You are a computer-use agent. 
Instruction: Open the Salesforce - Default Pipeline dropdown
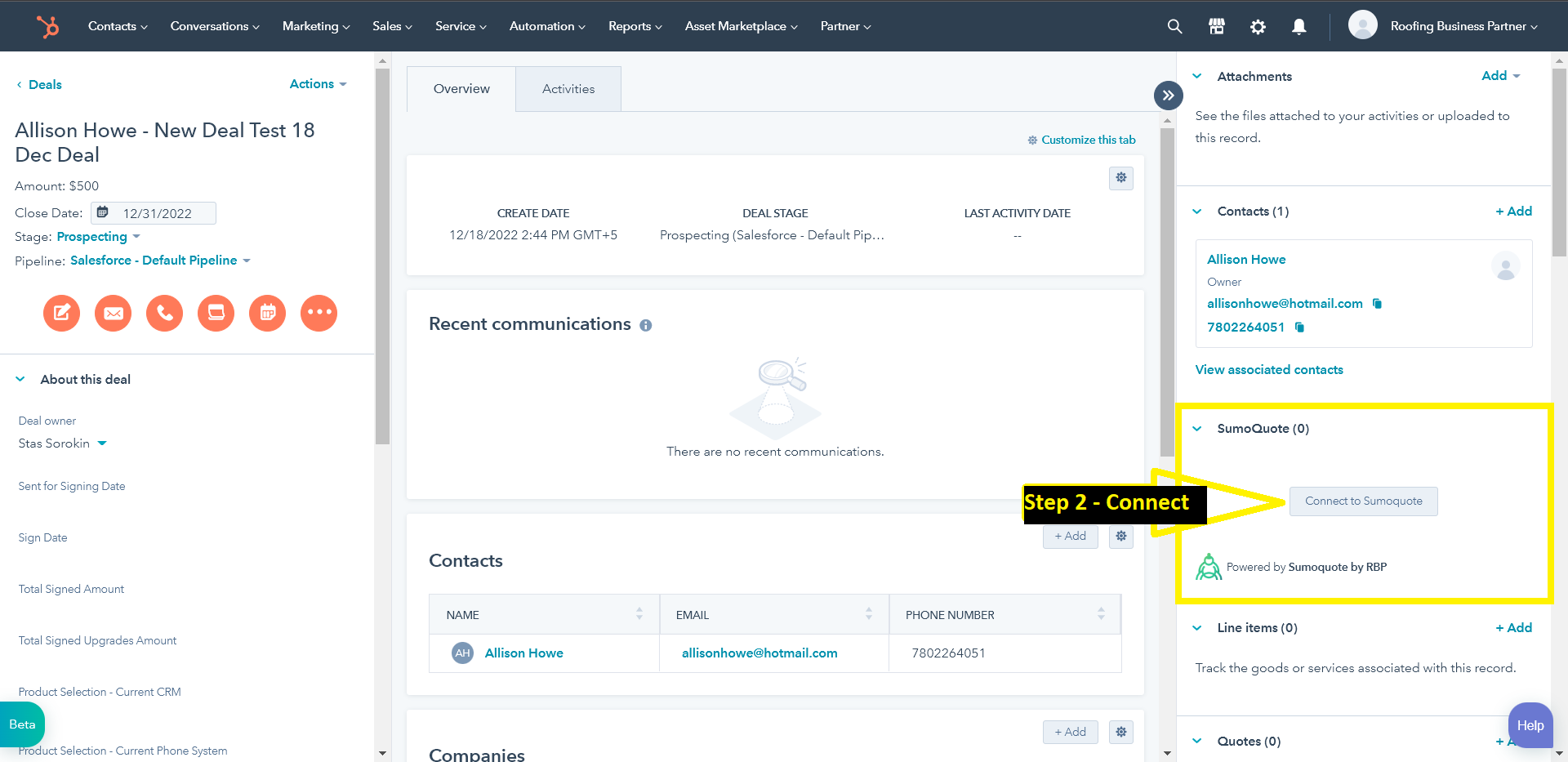160,261
